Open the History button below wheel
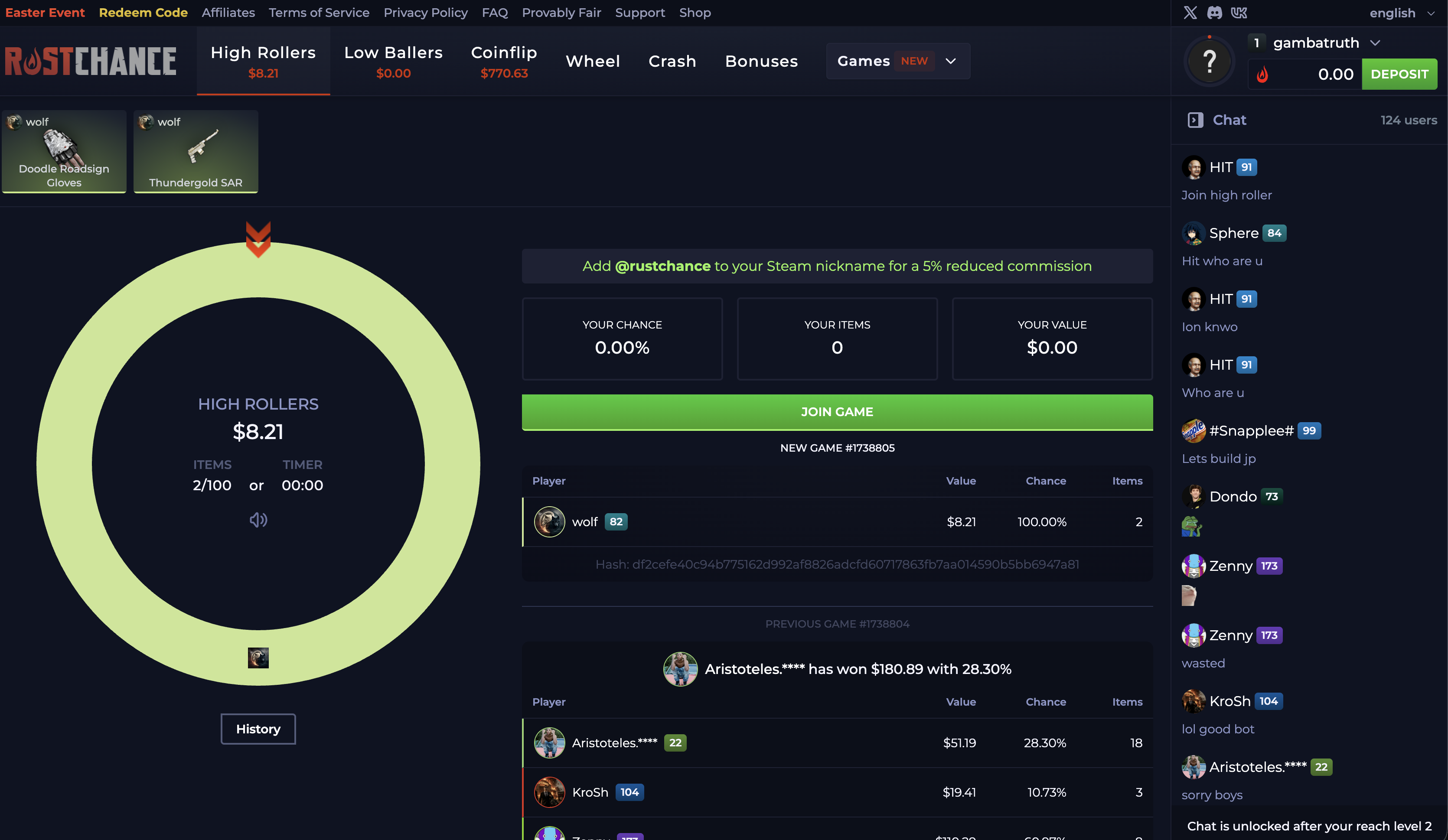 258,729
